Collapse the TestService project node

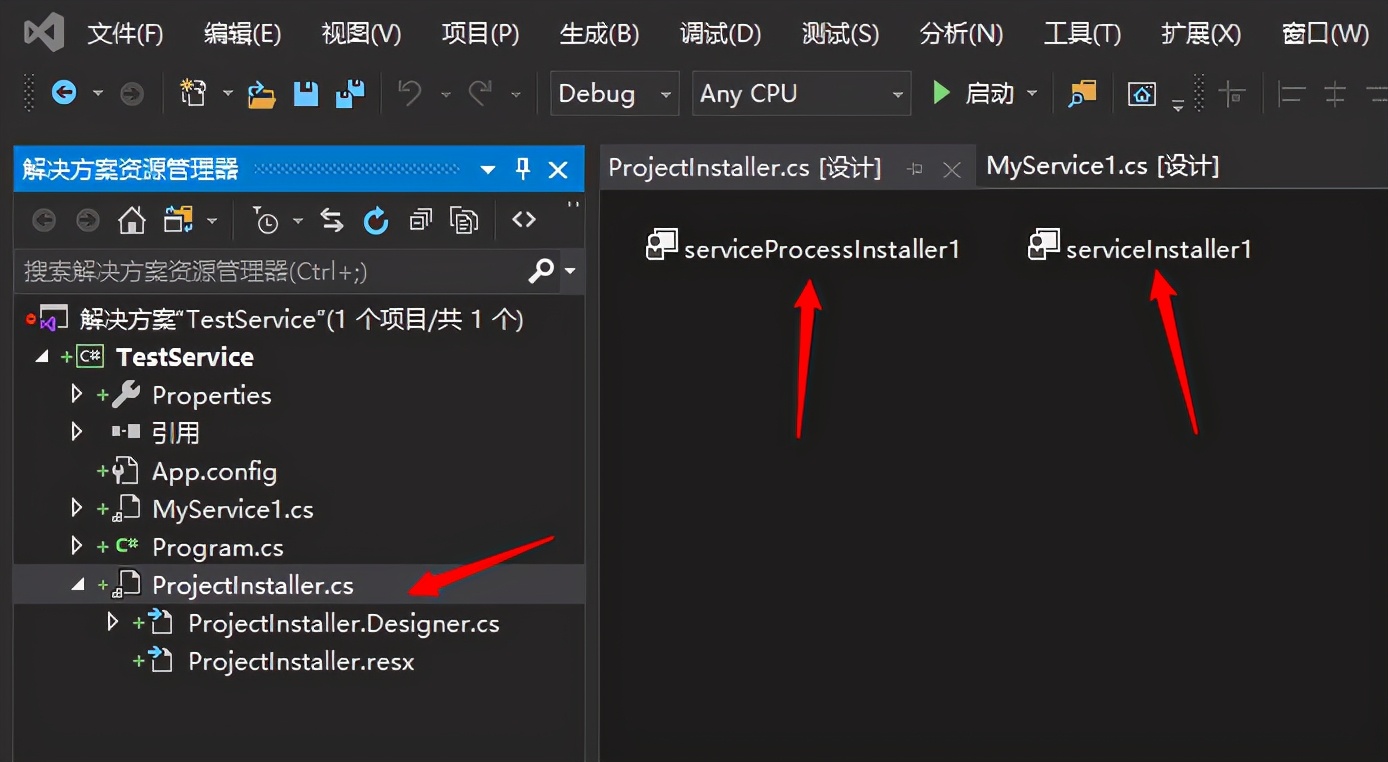(42, 356)
